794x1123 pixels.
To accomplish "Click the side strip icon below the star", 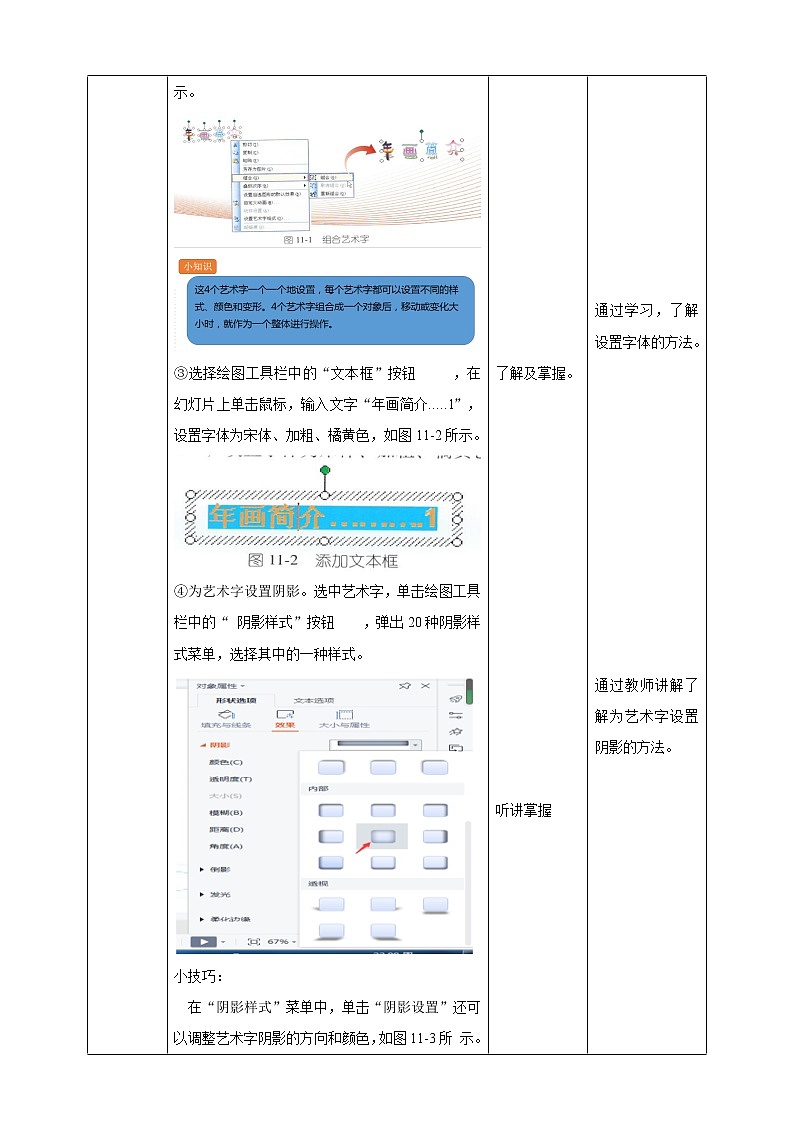I will (x=455, y=748).
